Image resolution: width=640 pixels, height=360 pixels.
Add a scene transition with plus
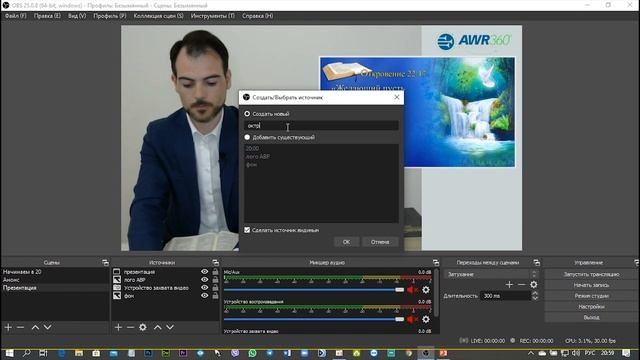(509, 284)
